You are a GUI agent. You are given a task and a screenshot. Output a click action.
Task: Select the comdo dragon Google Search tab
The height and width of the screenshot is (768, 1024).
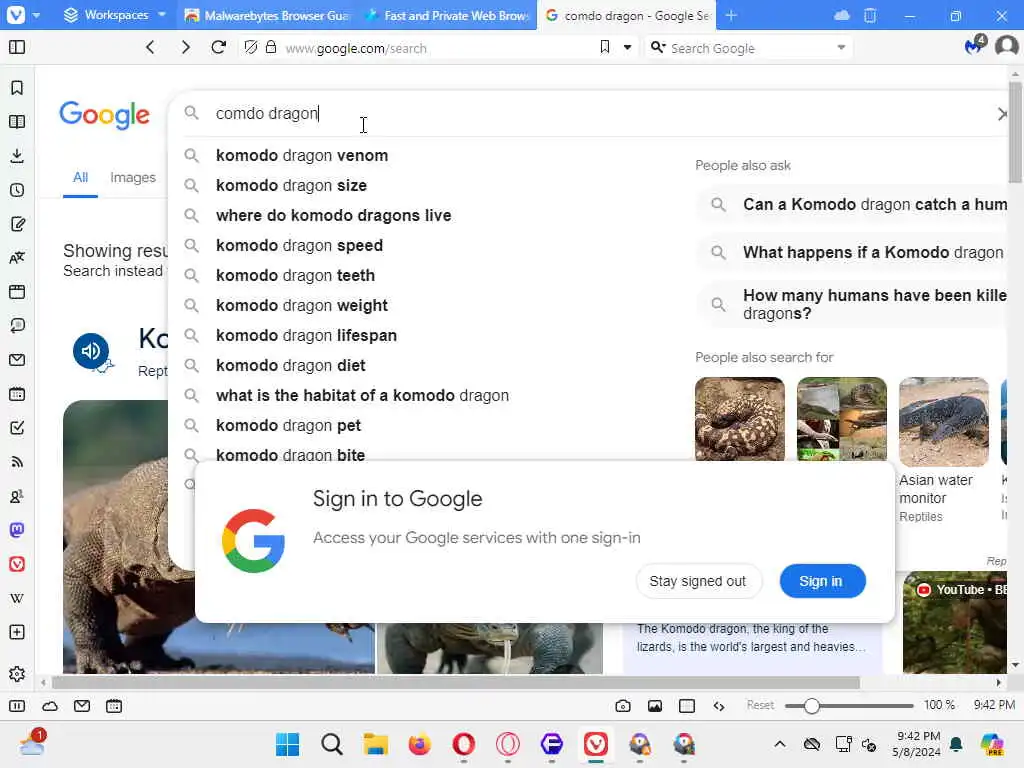pos(626,15)
